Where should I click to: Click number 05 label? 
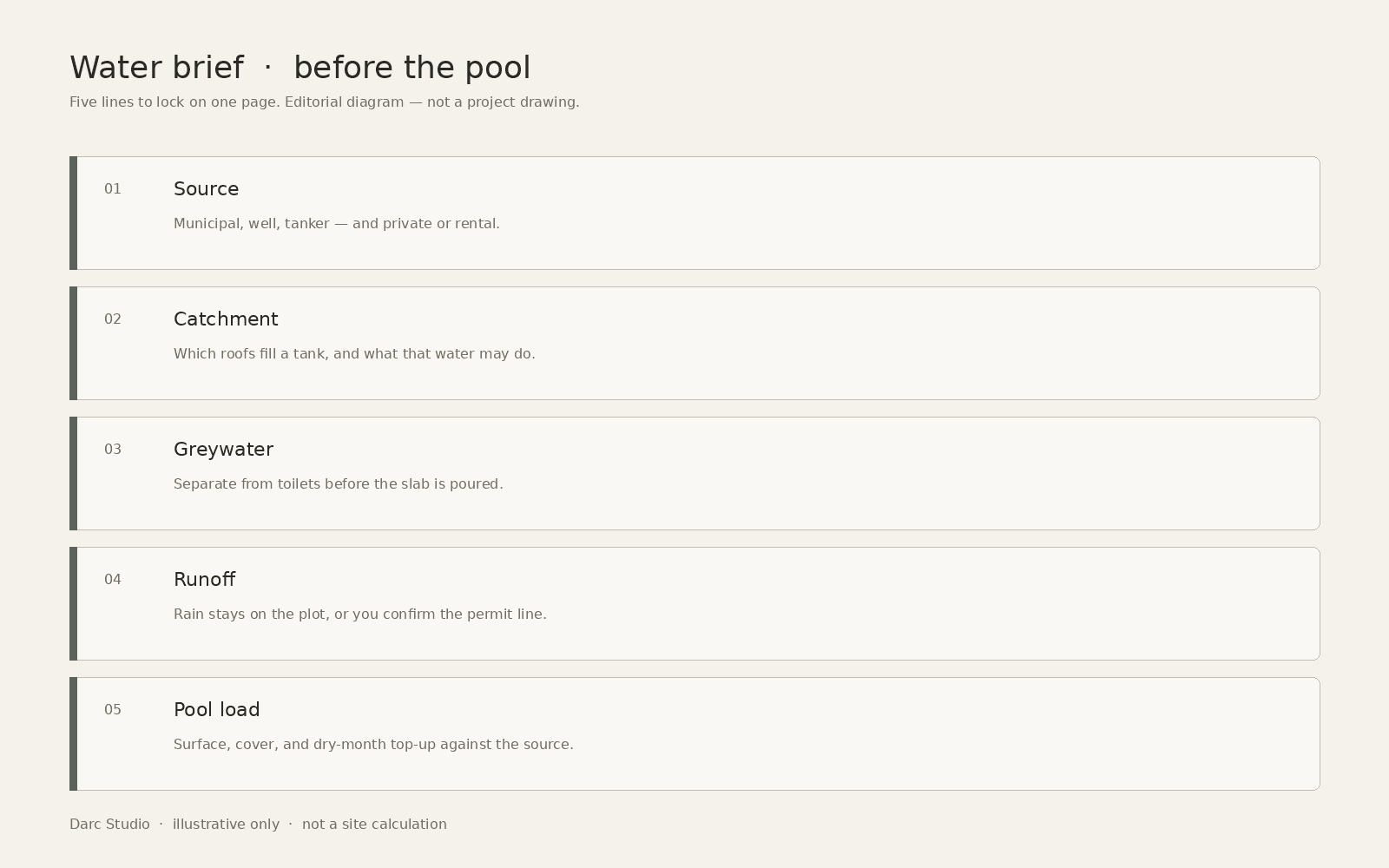pyautogui.click(x=113, y=709)
